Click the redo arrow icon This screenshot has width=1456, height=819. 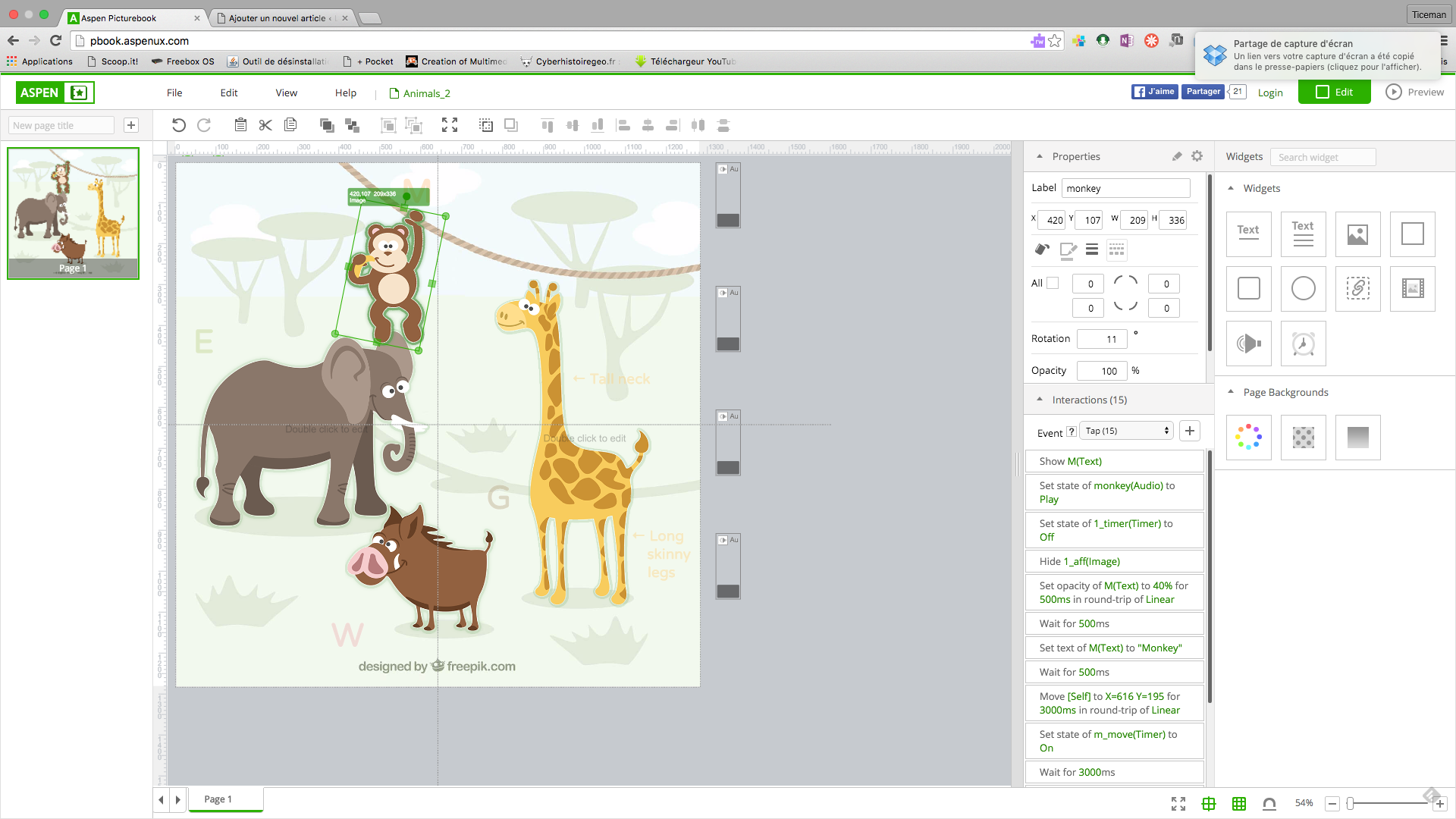(204, 125)
